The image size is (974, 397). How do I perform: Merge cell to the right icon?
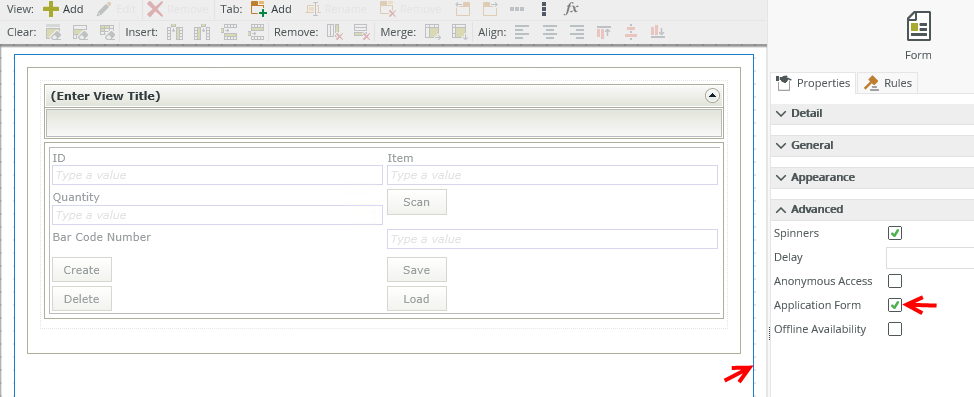click(x=432, y=32)
